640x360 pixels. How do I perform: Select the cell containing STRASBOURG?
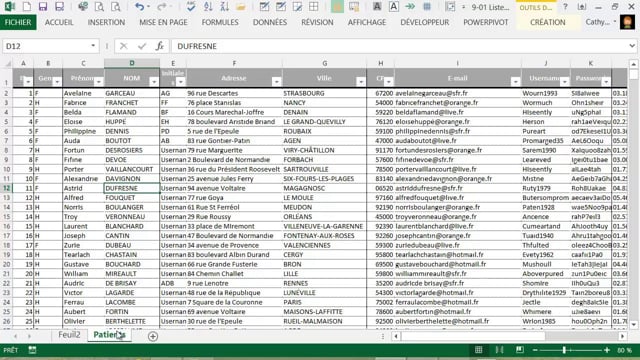[324, 93]
